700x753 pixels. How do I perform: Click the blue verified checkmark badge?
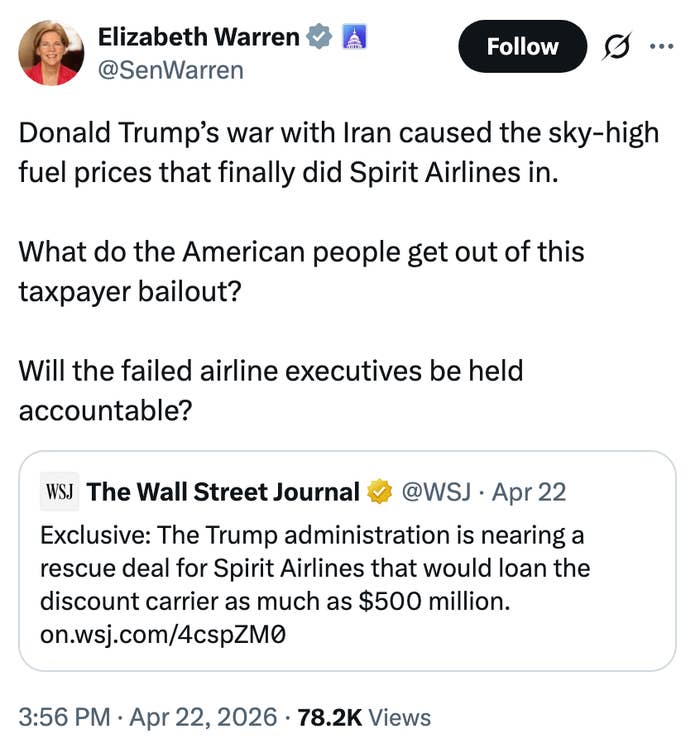point(320,38)
